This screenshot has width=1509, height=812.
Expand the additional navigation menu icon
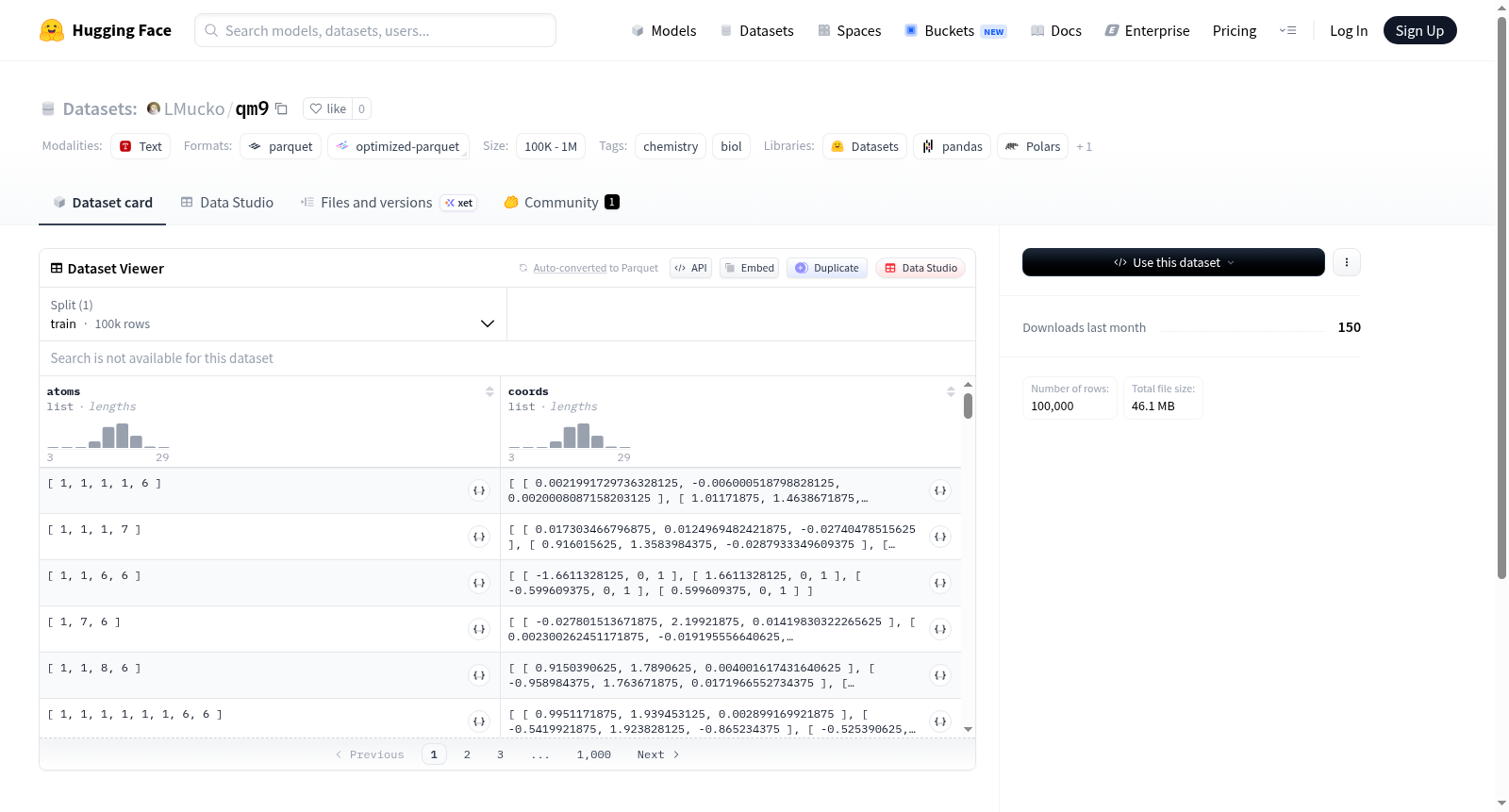(1287, 30)
